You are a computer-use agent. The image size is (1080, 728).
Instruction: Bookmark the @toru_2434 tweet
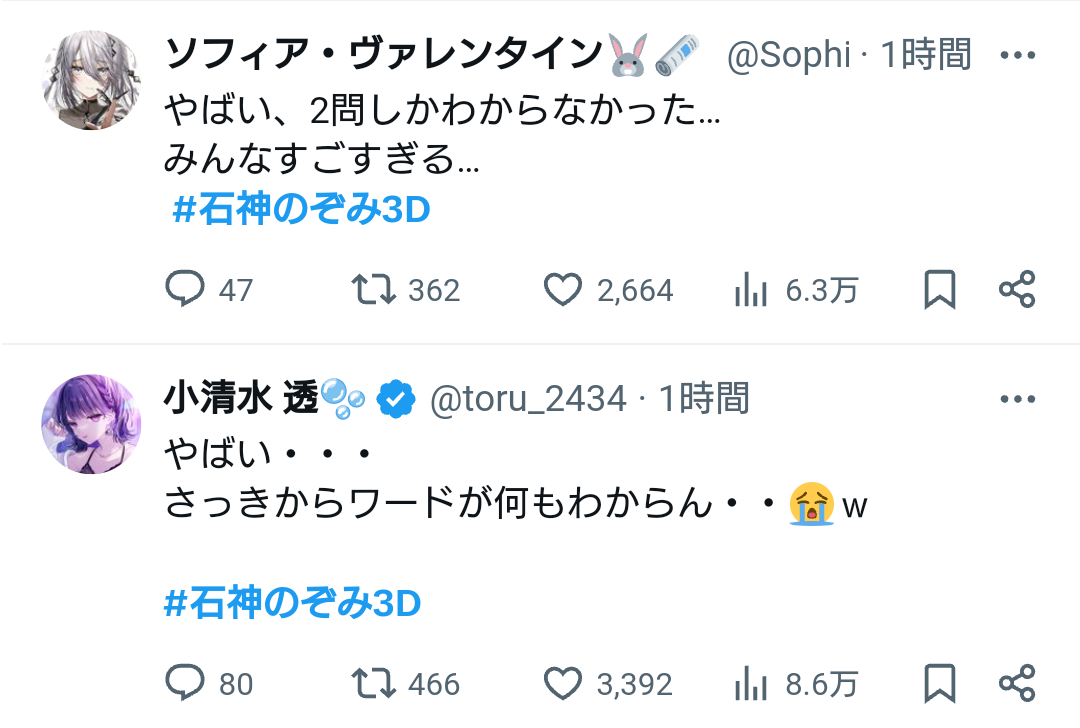click(x=939, y=683)
